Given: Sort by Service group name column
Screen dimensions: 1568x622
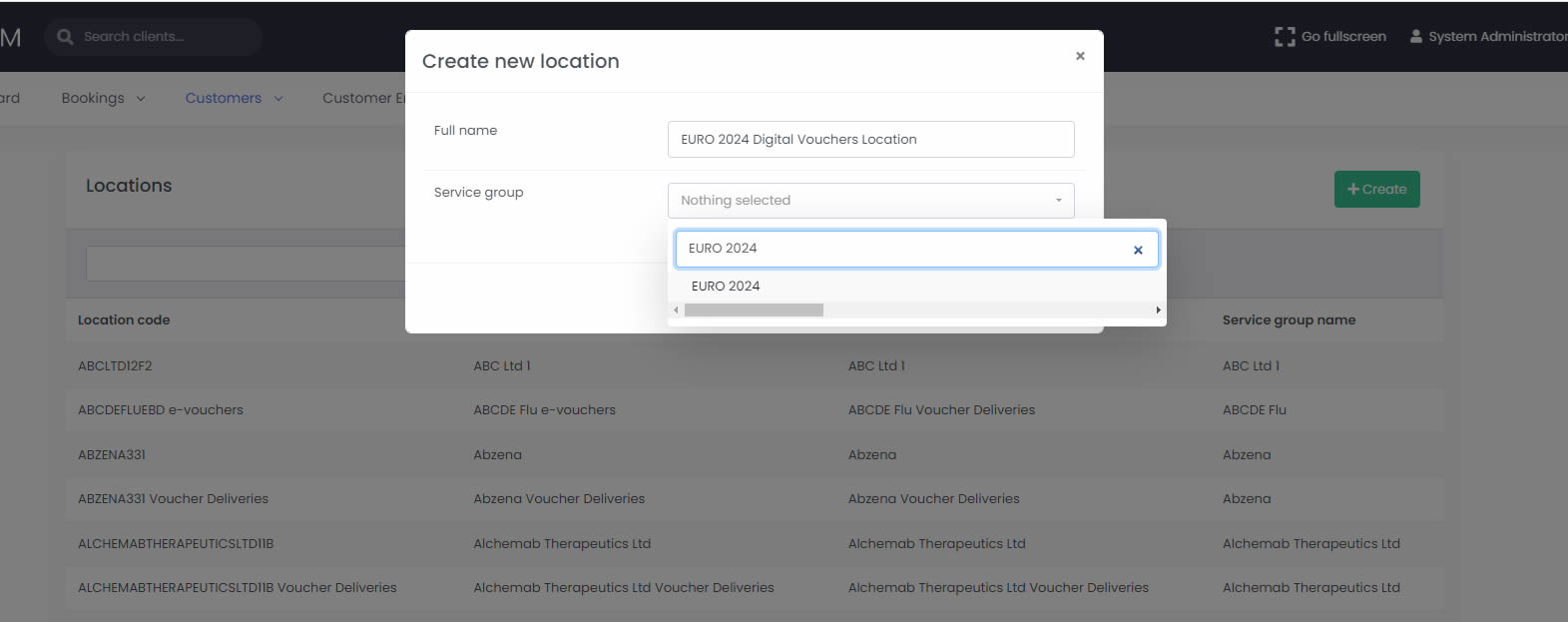Looking at the screenshot, I should coord(1289,320).
